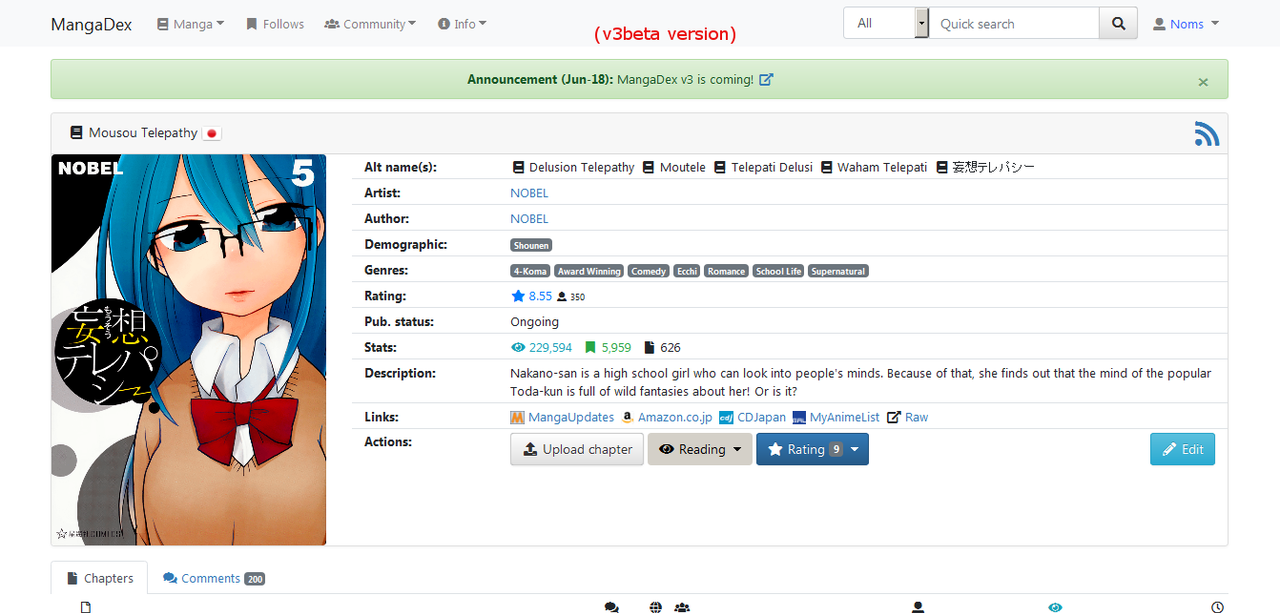Open the Amazon.co.jp link
Viewport: 1280px width, 613px height.
[x=675, y=417]
